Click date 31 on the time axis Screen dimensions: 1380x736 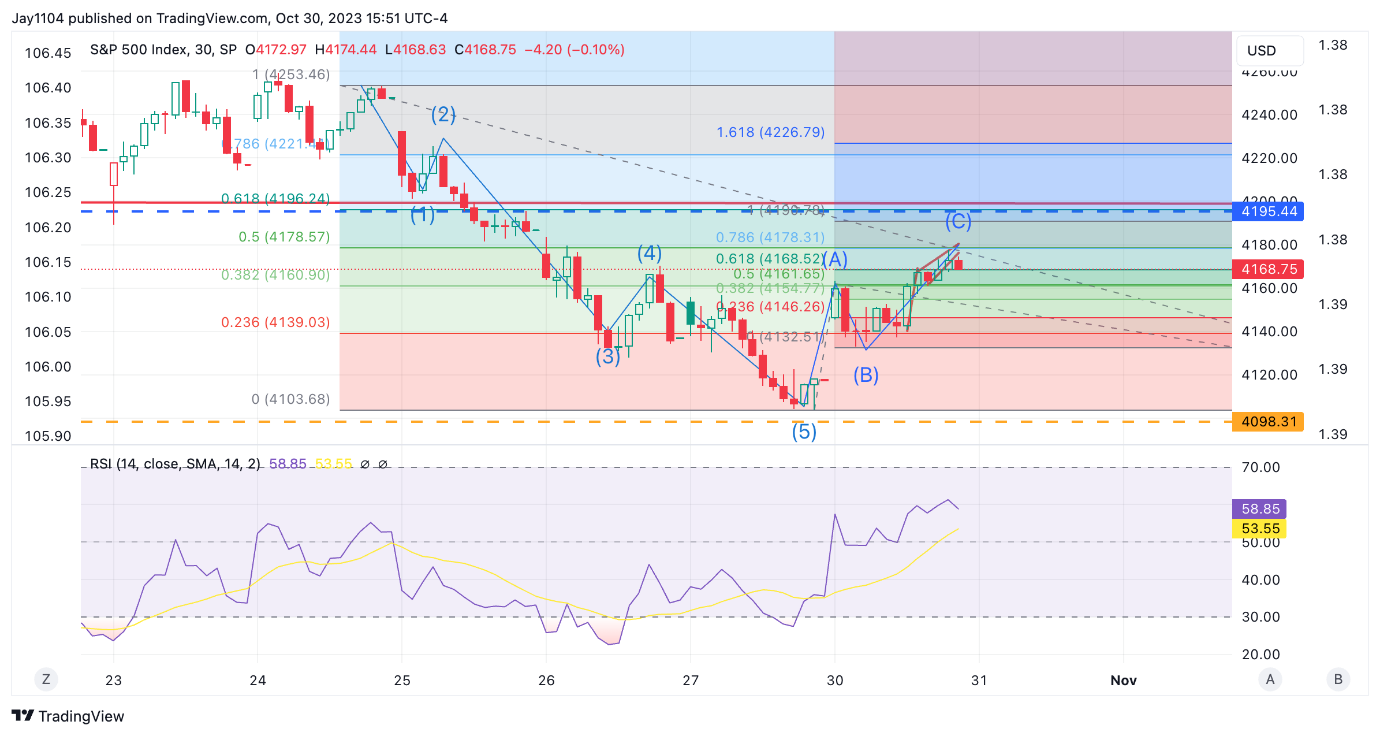tap(979, 680)
